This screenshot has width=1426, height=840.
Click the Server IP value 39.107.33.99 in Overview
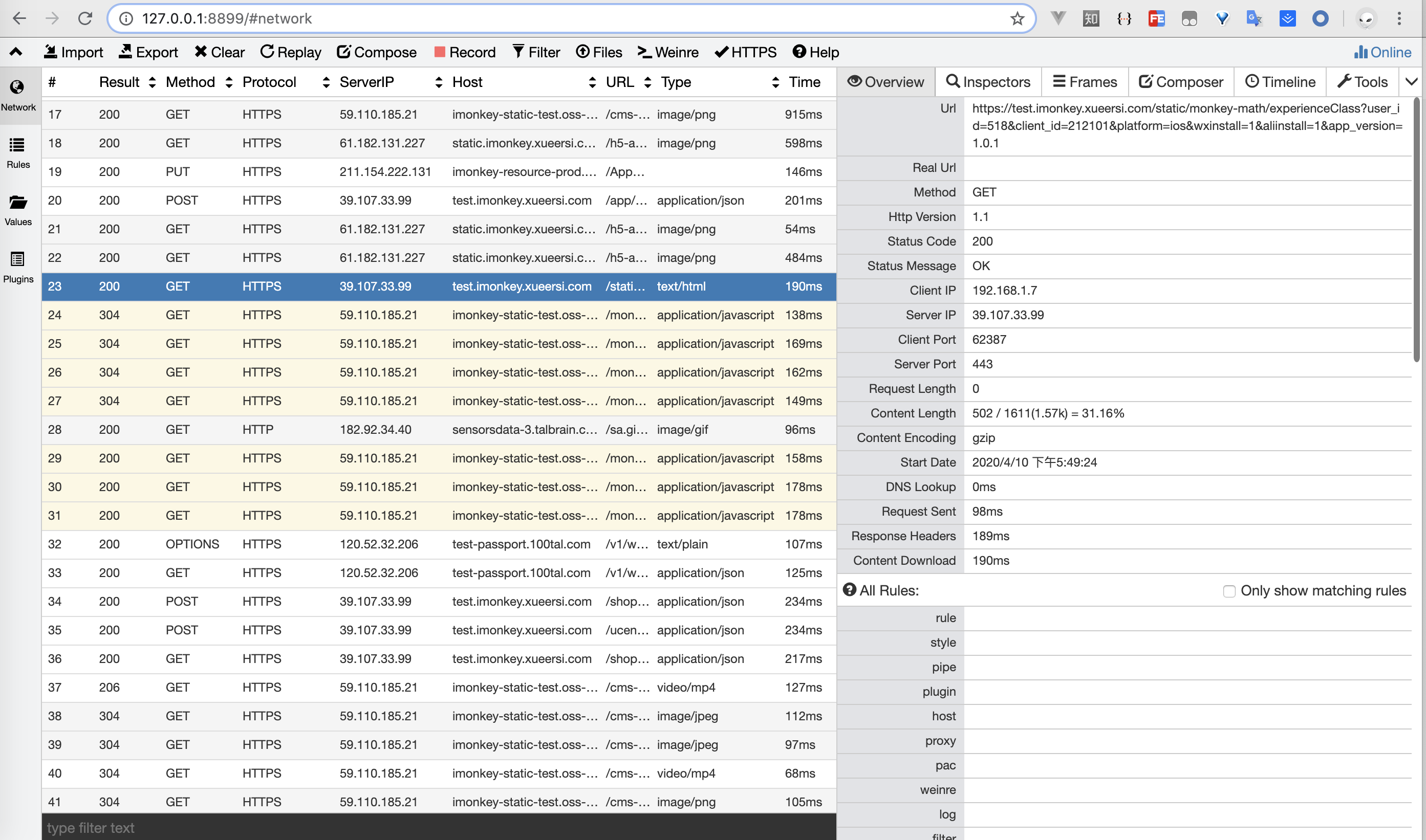pyautogui.click(x=1007, y=315)
